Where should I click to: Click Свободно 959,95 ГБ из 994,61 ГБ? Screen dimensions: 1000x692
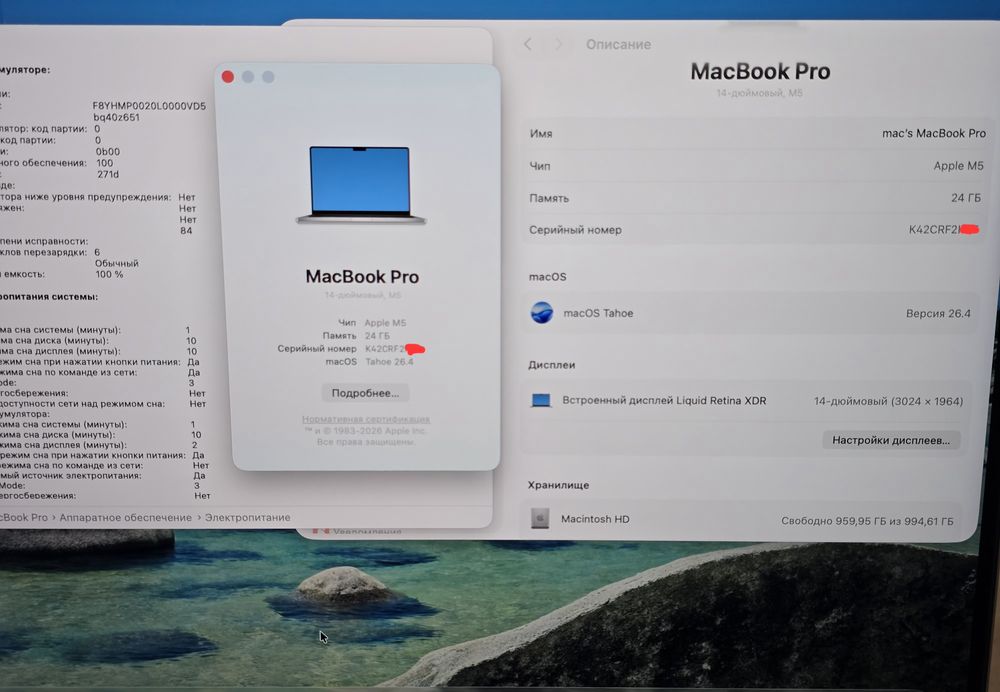point(867,521)
